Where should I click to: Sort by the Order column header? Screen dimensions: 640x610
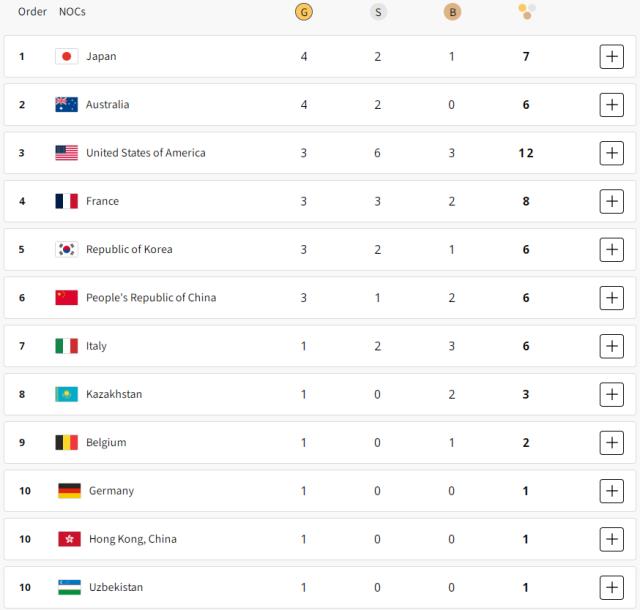point(32,12)
